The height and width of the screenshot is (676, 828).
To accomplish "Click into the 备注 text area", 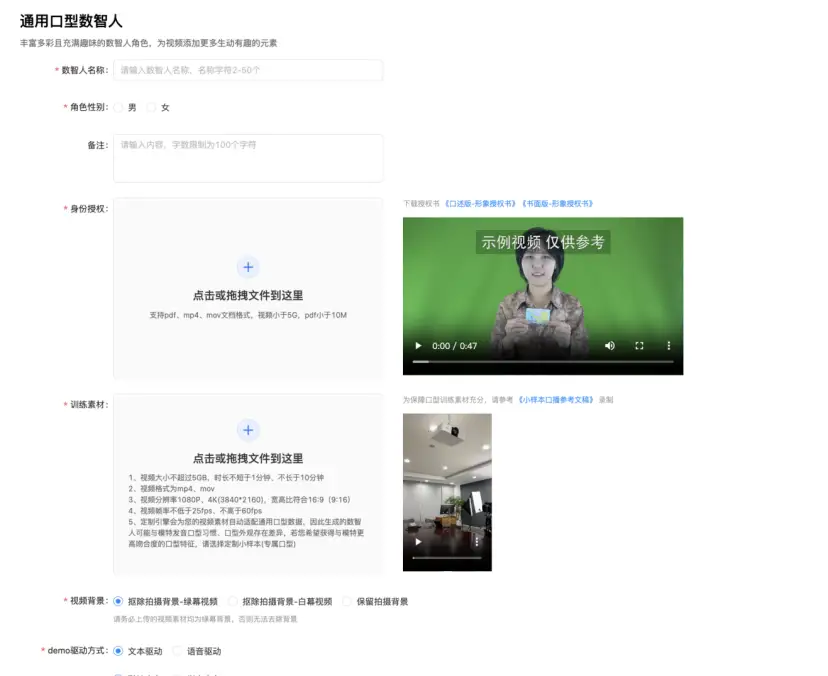I will click(248, 158).
